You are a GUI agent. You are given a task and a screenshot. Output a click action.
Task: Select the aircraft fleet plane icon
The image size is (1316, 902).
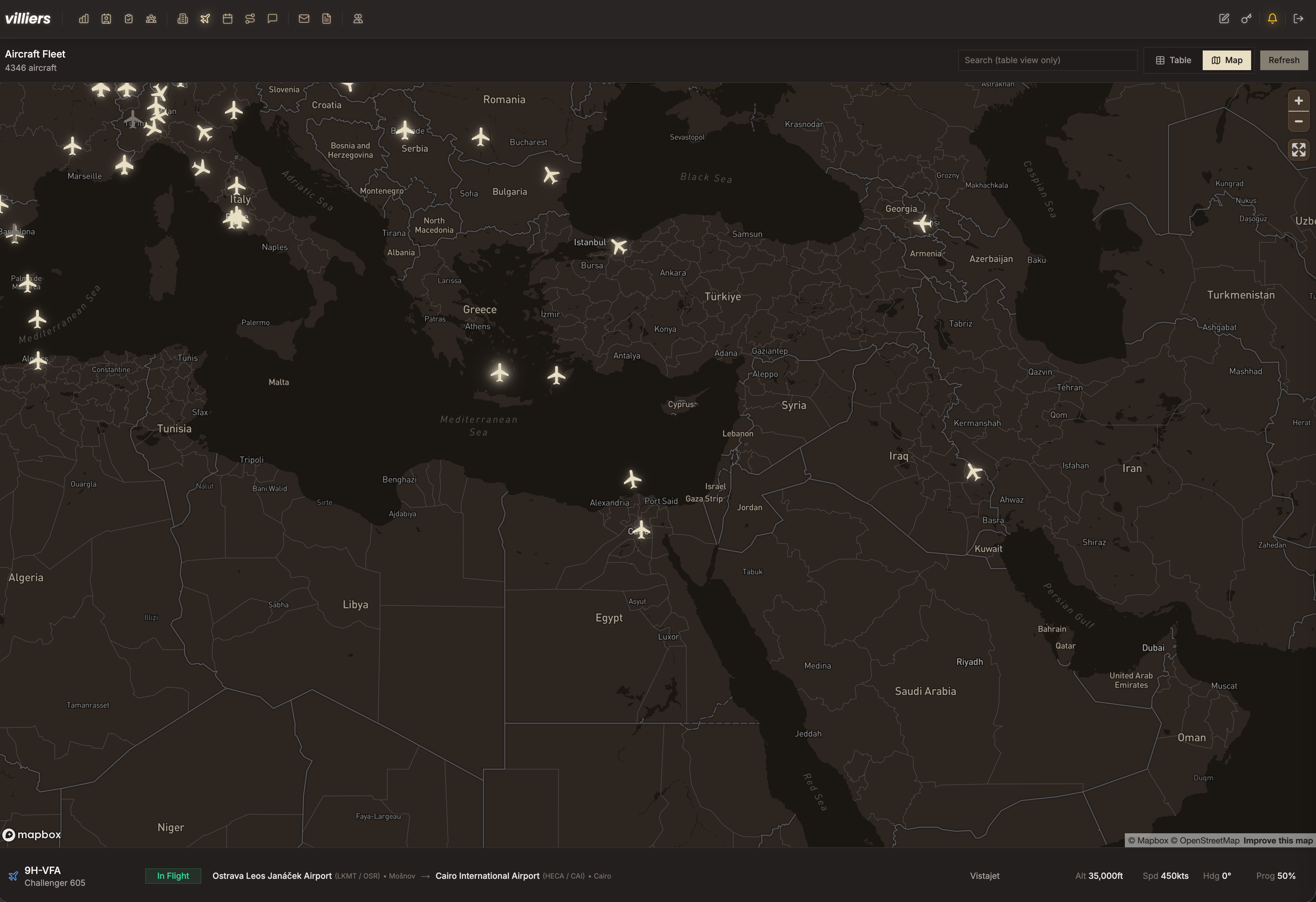coord(204,18)
